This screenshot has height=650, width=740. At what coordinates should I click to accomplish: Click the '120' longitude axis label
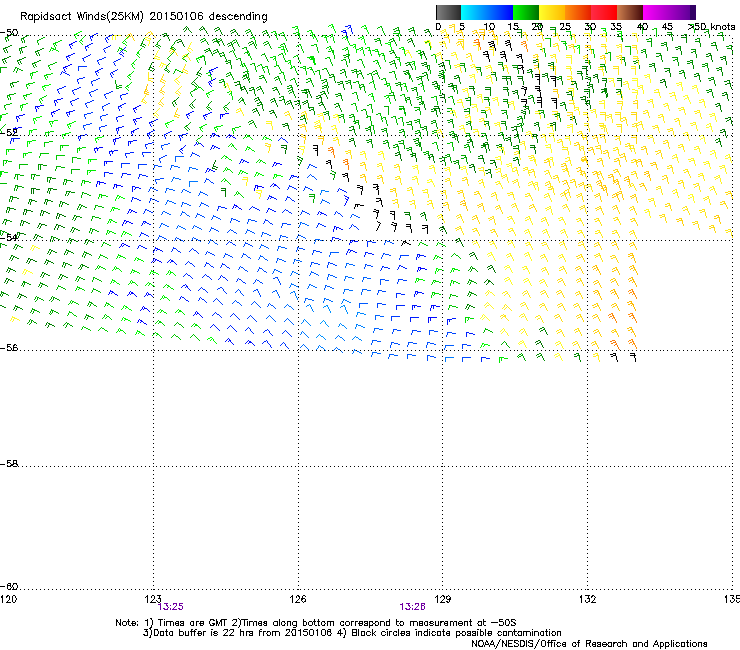click(x=8, y=599)
